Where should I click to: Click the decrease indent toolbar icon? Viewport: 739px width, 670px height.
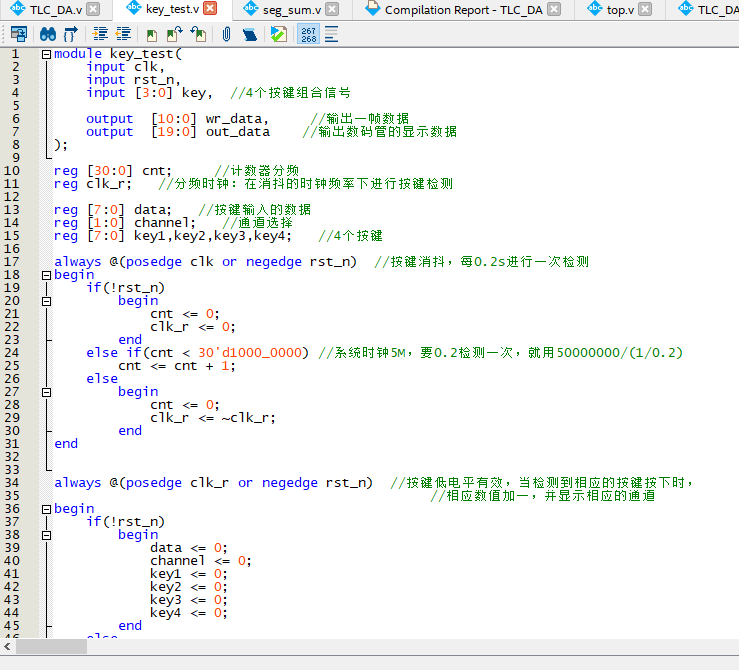coord(123,34)
